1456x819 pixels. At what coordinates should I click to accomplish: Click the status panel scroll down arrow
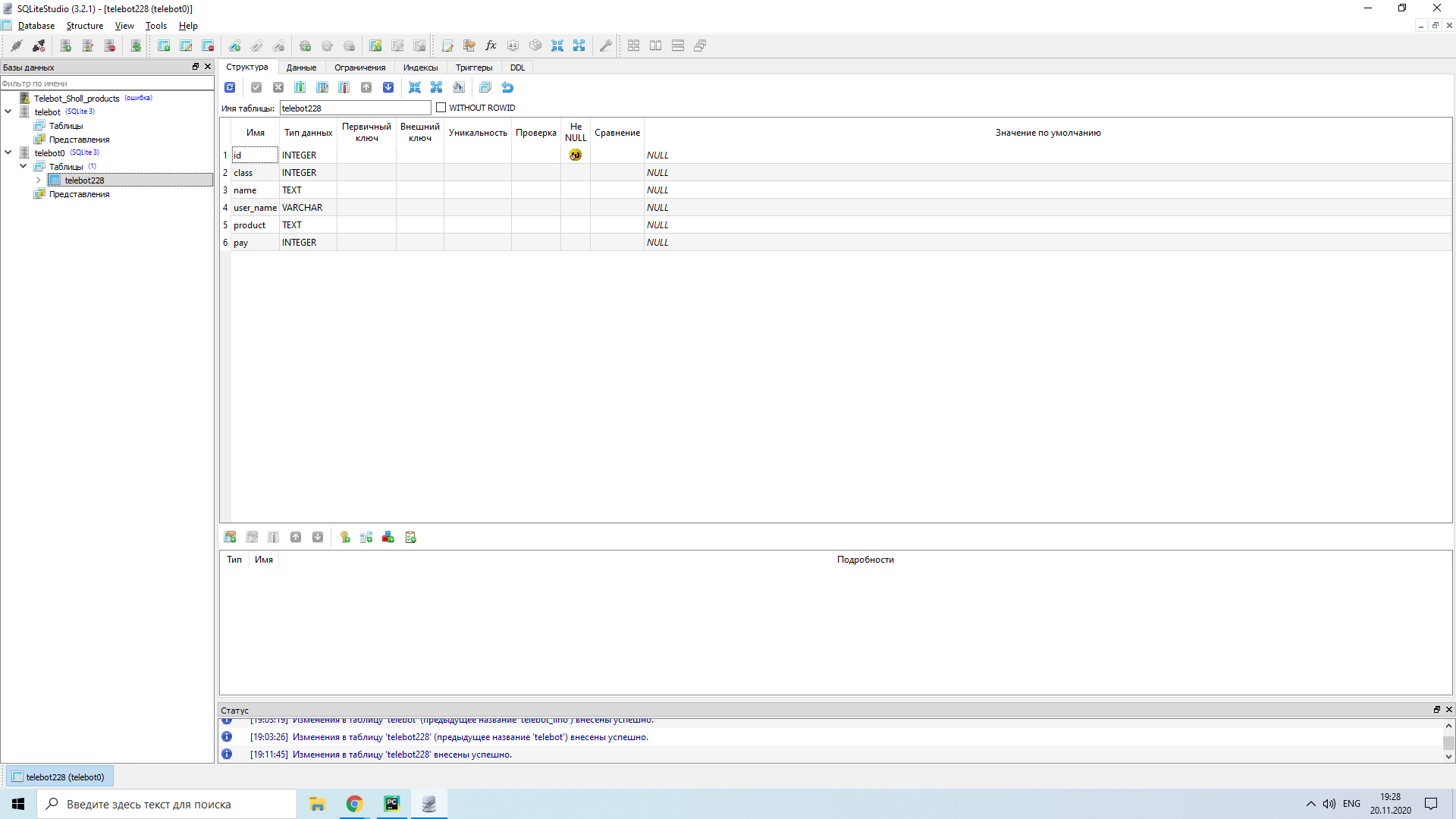tap(1448, 756)
